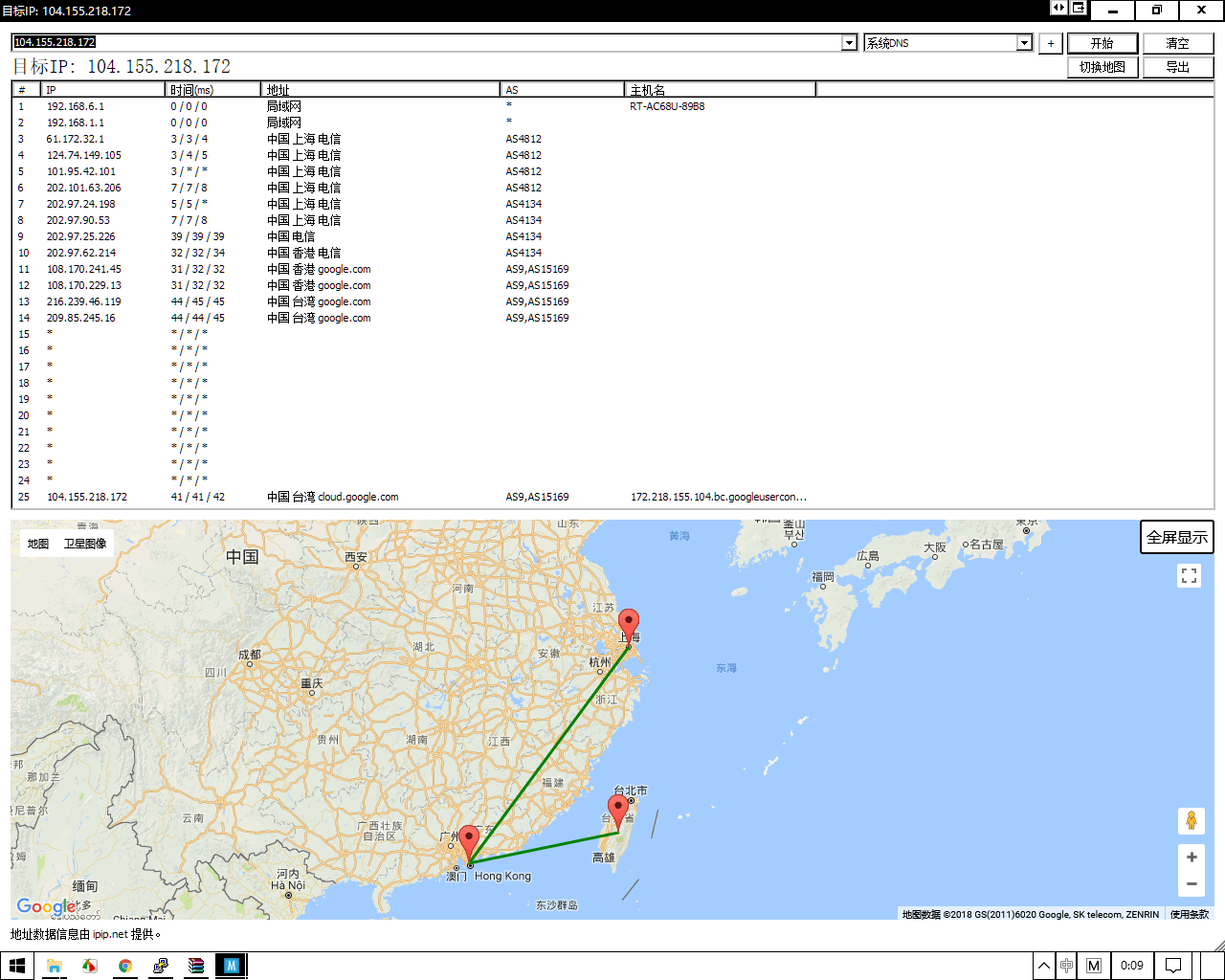Select the hop 25 row for 104.155.218.172
1225x980 pixels.
[612, 497]
